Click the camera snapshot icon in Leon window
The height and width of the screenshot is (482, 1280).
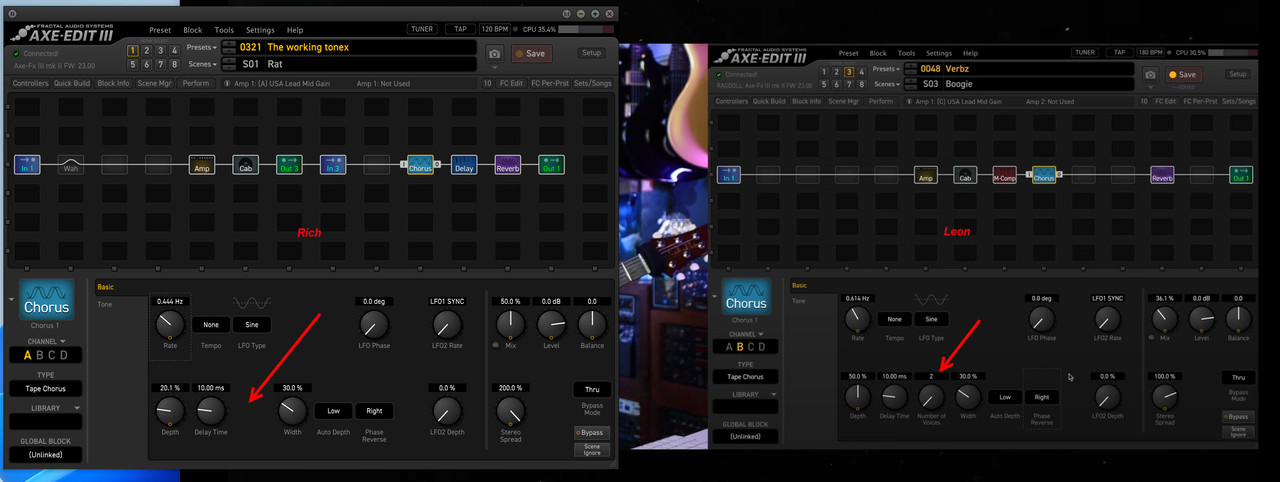1151,75
